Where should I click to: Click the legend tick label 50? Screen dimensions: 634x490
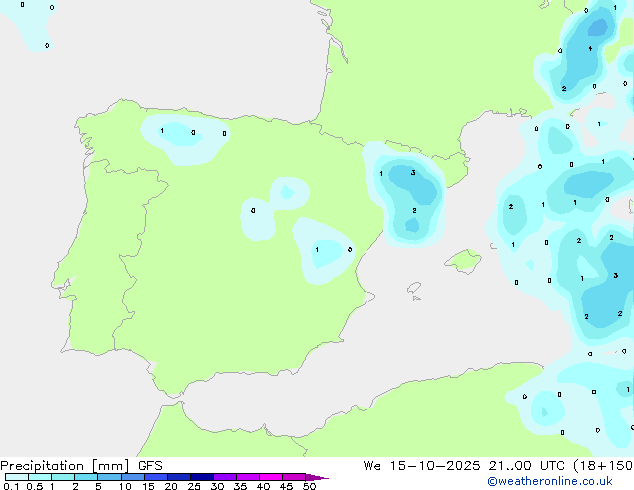pos(309,486)
